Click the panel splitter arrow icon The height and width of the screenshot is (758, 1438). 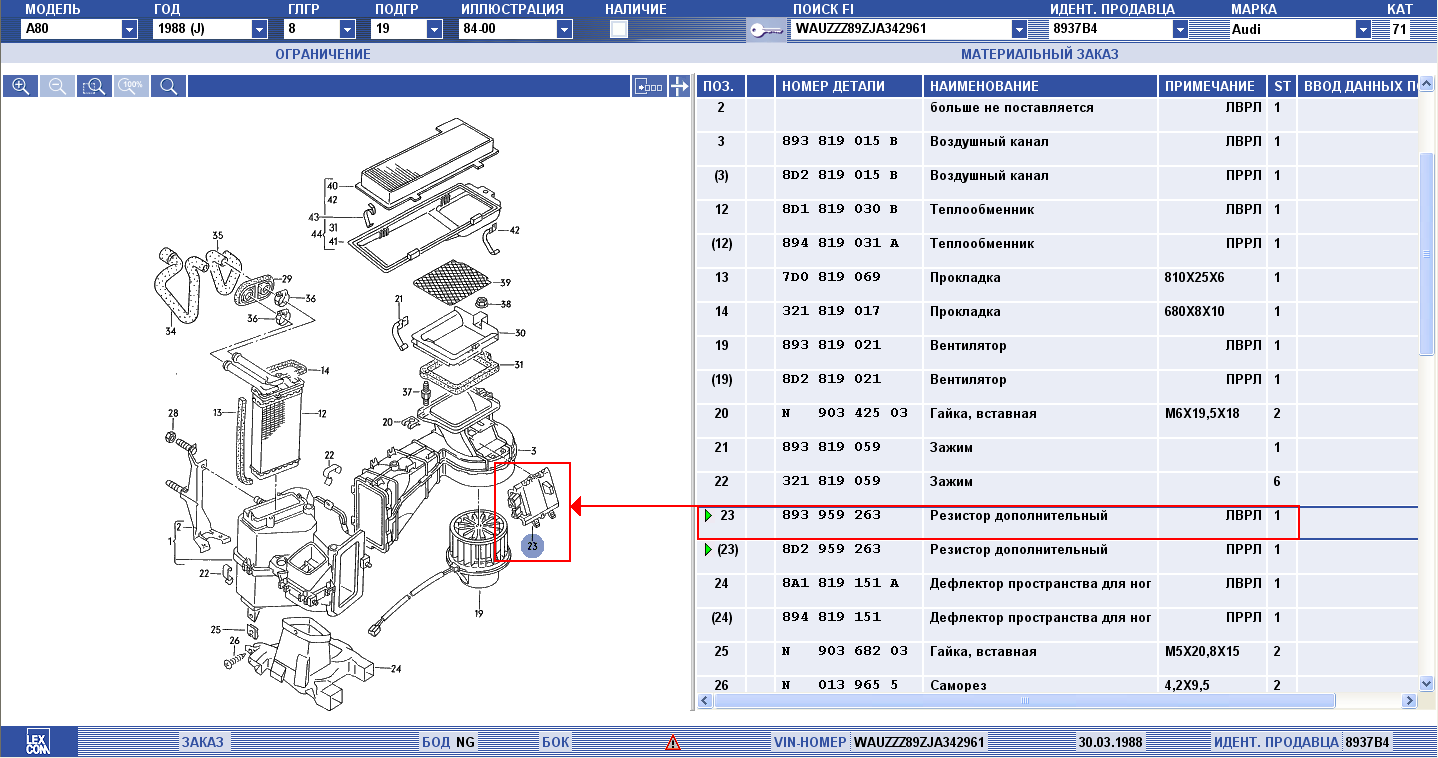pyautogui.click(x=680, y=87)
